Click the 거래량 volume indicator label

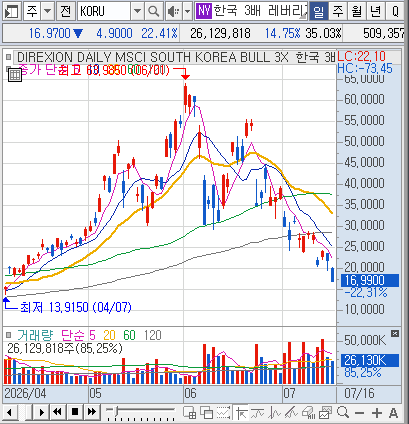click(x=35, y=335)
